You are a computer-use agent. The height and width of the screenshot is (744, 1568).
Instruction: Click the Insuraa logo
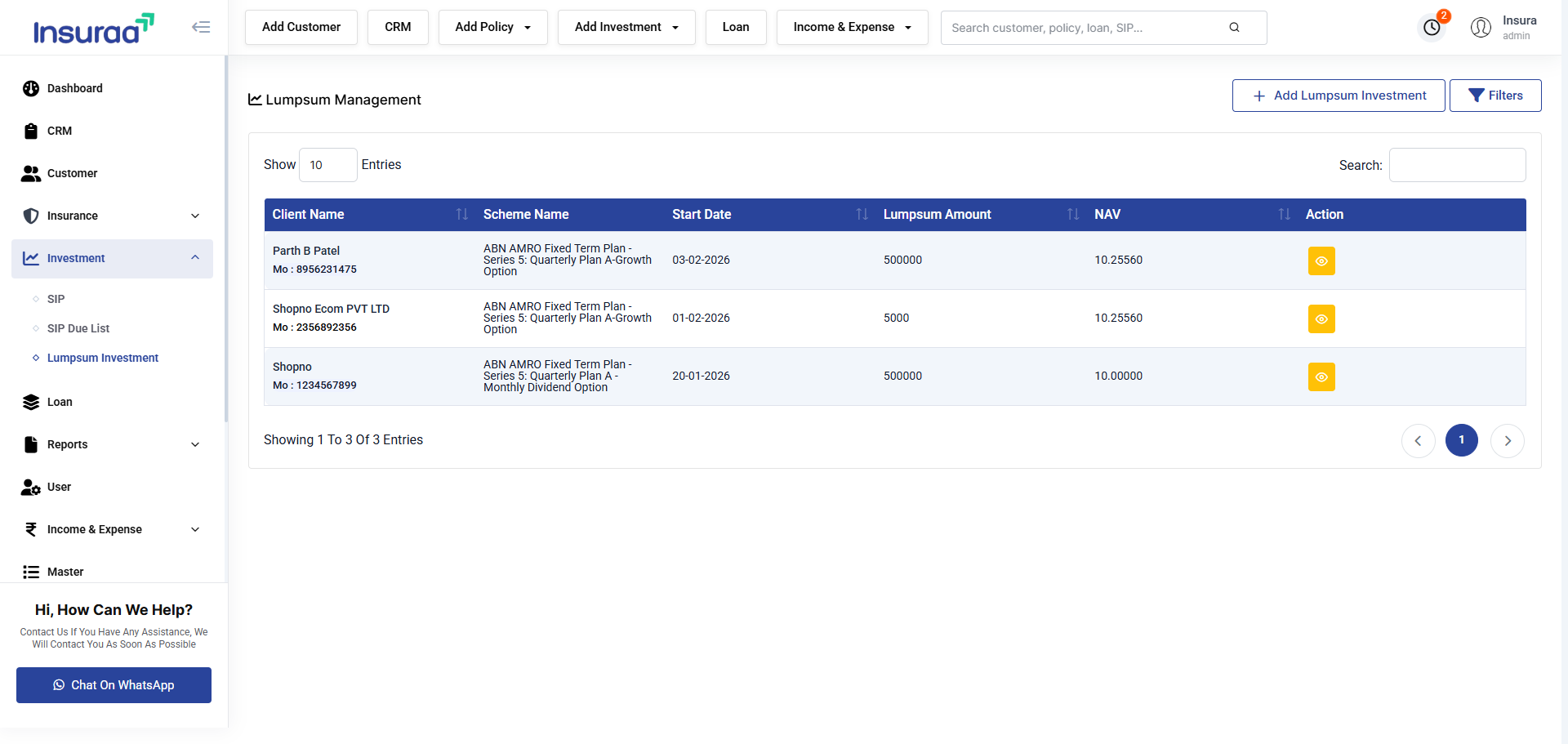pos(93,29)
